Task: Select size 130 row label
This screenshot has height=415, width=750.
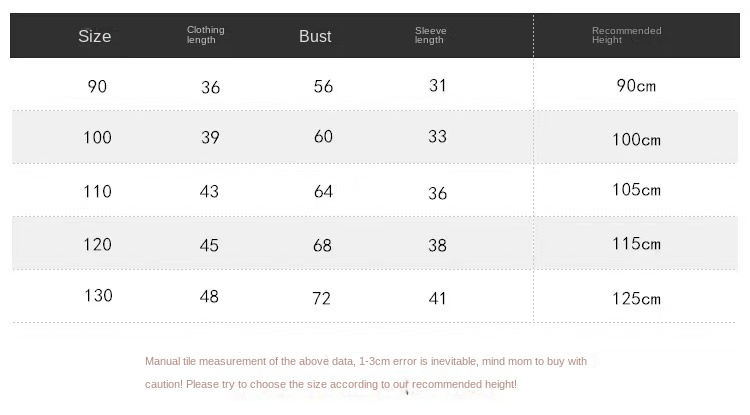Action: pos(98,296)
